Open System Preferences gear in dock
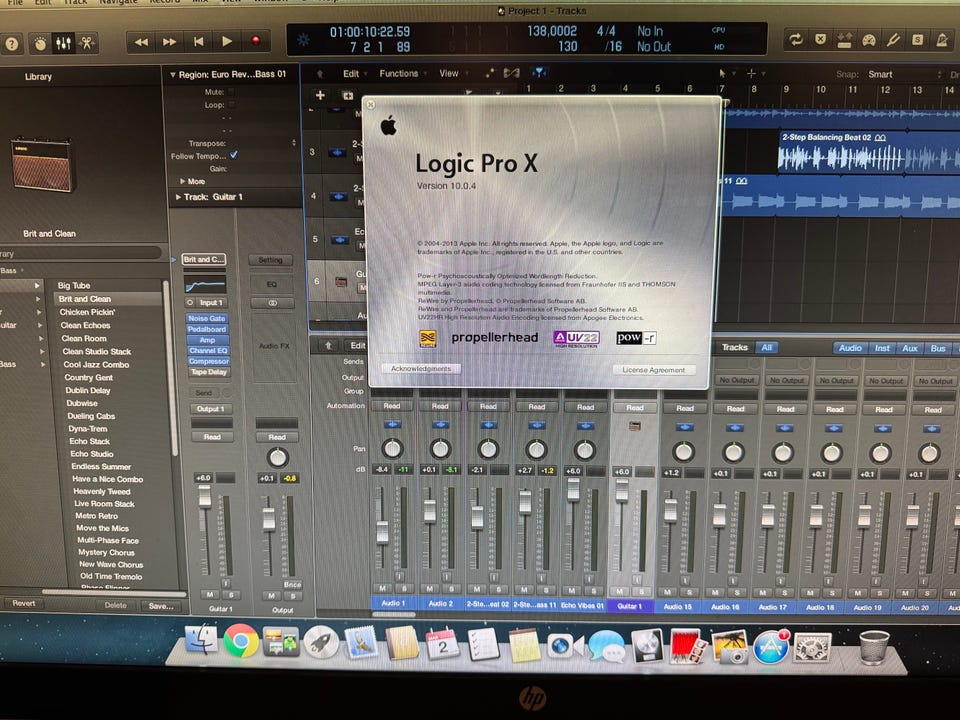The height and width of the screenshot is (720, 960). [812, 648]
